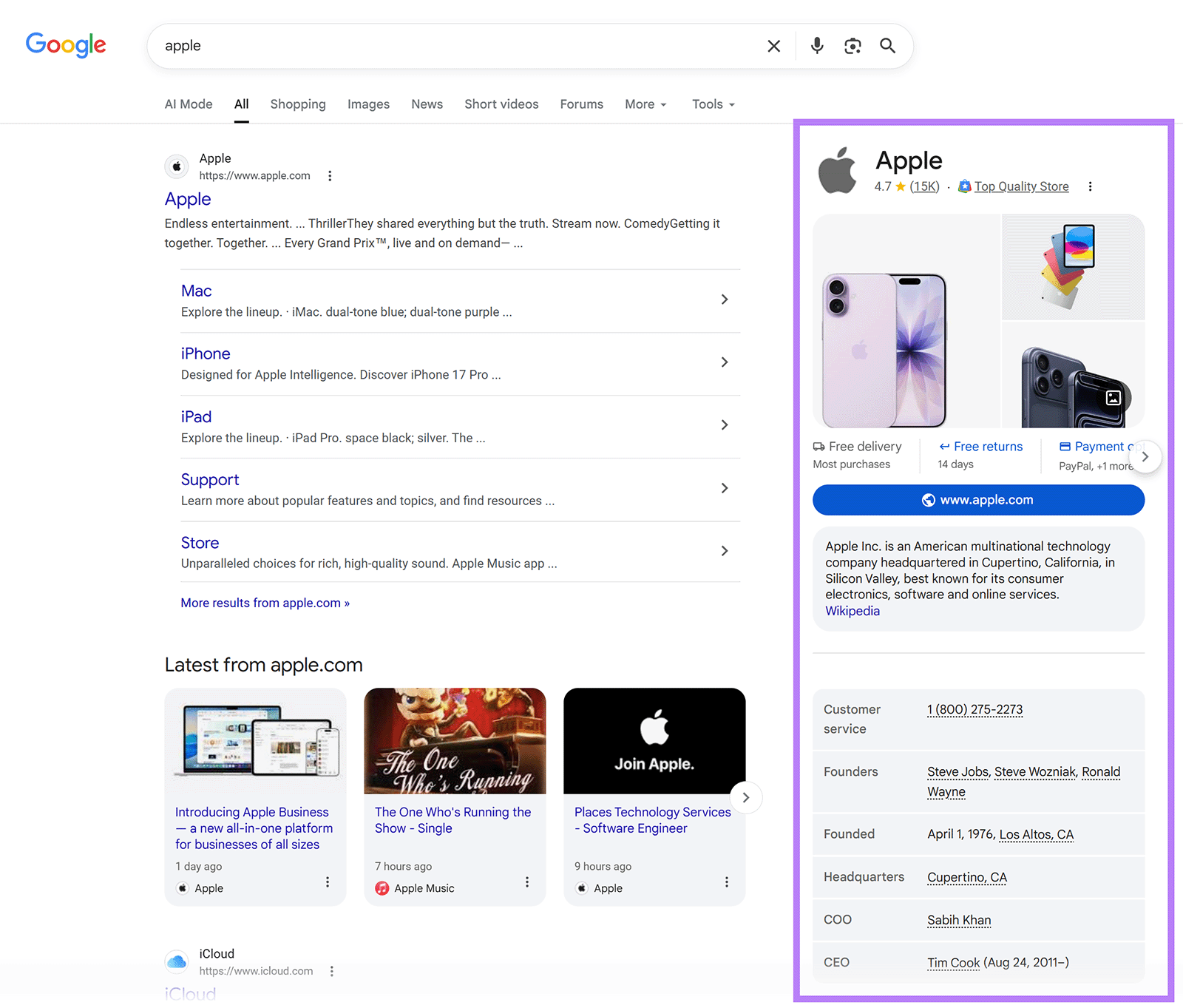Viewport: 1183px width, 1008px height.
Task: Advance the Latest from apple.com carousel
Action: [745, 797]
